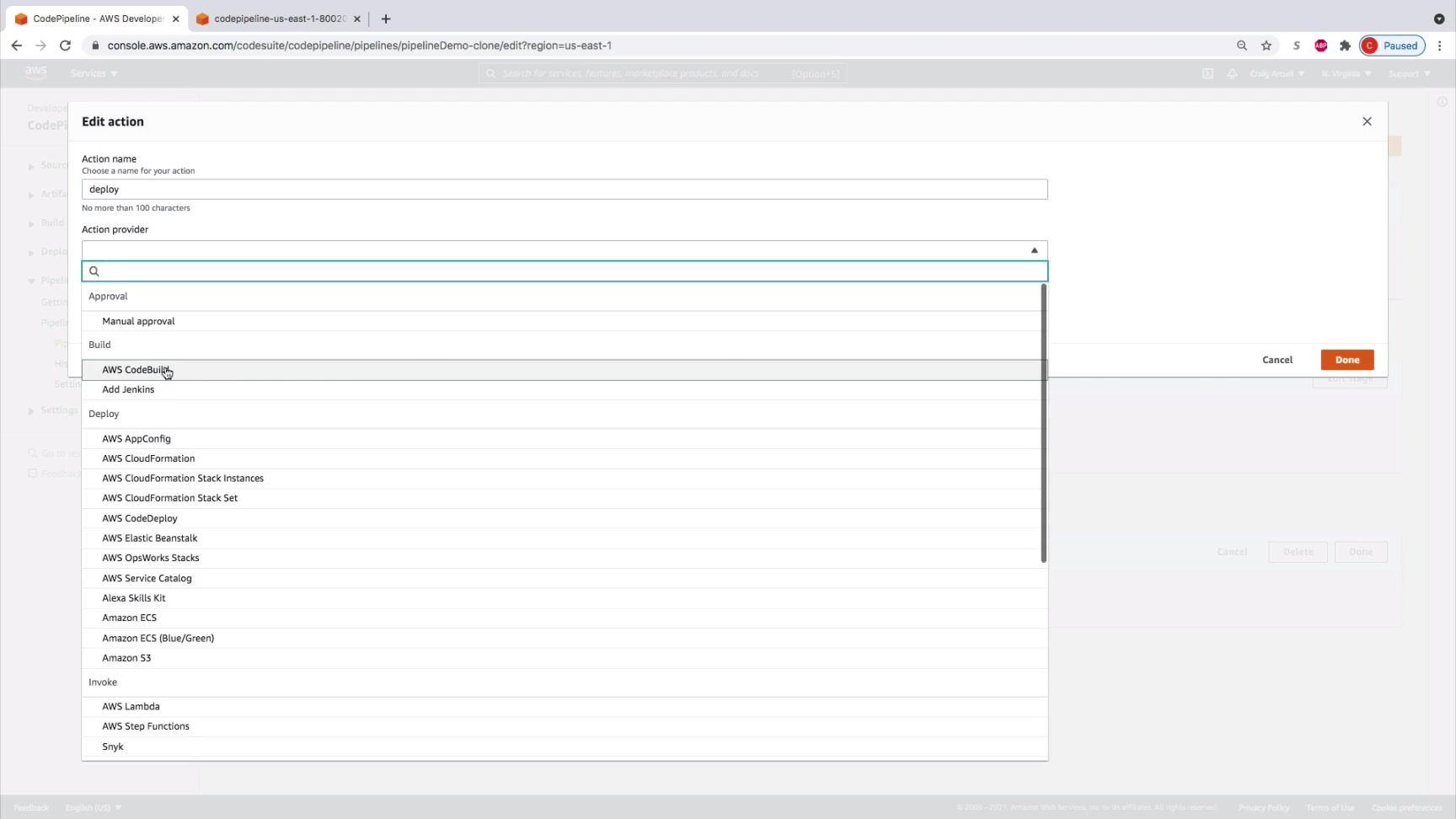Pick AWS AppConfig provider

565,439
